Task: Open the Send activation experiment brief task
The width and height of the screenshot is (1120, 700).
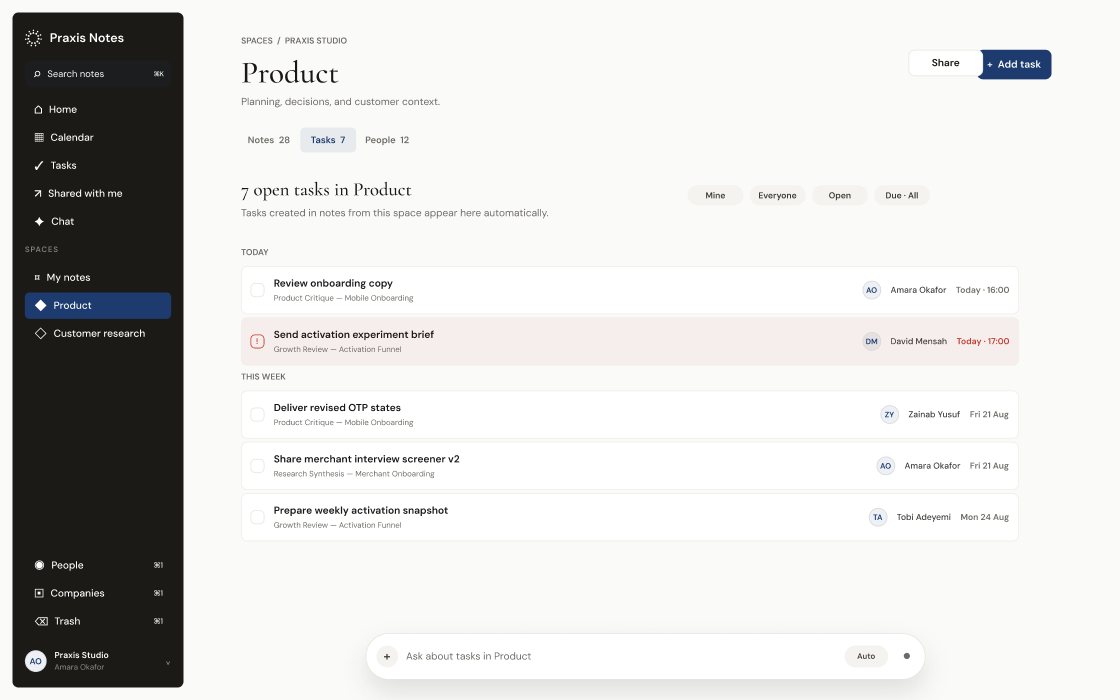Action: (630, 341)
